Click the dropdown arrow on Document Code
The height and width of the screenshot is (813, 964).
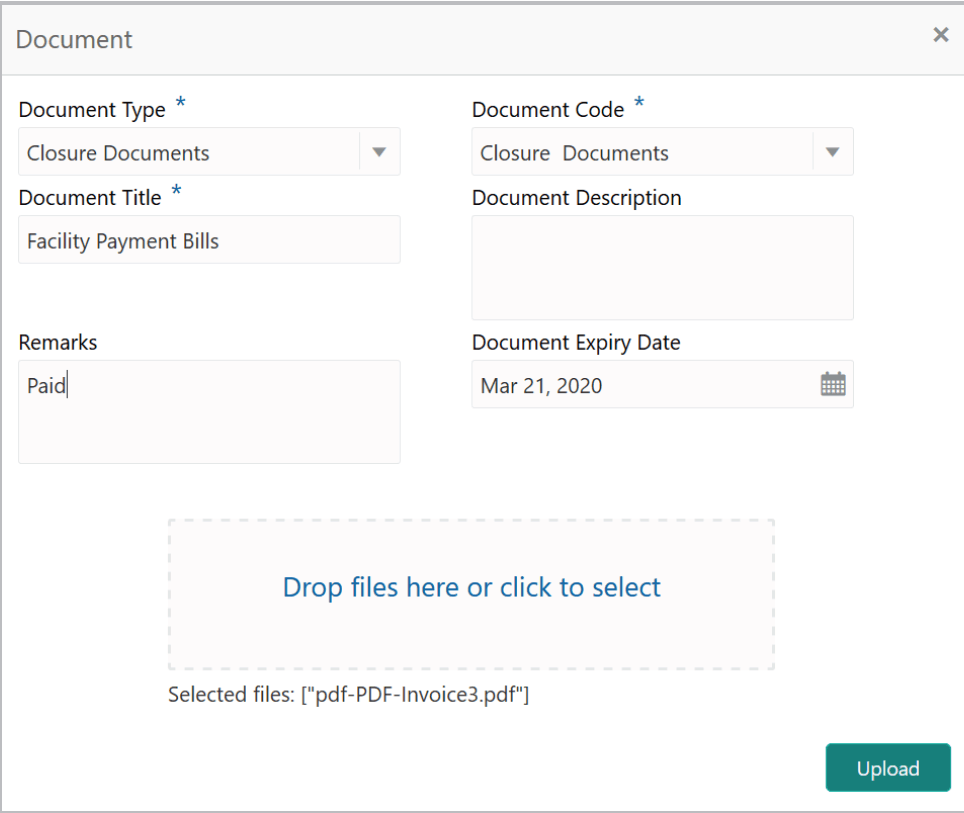(x=832, y=151)
